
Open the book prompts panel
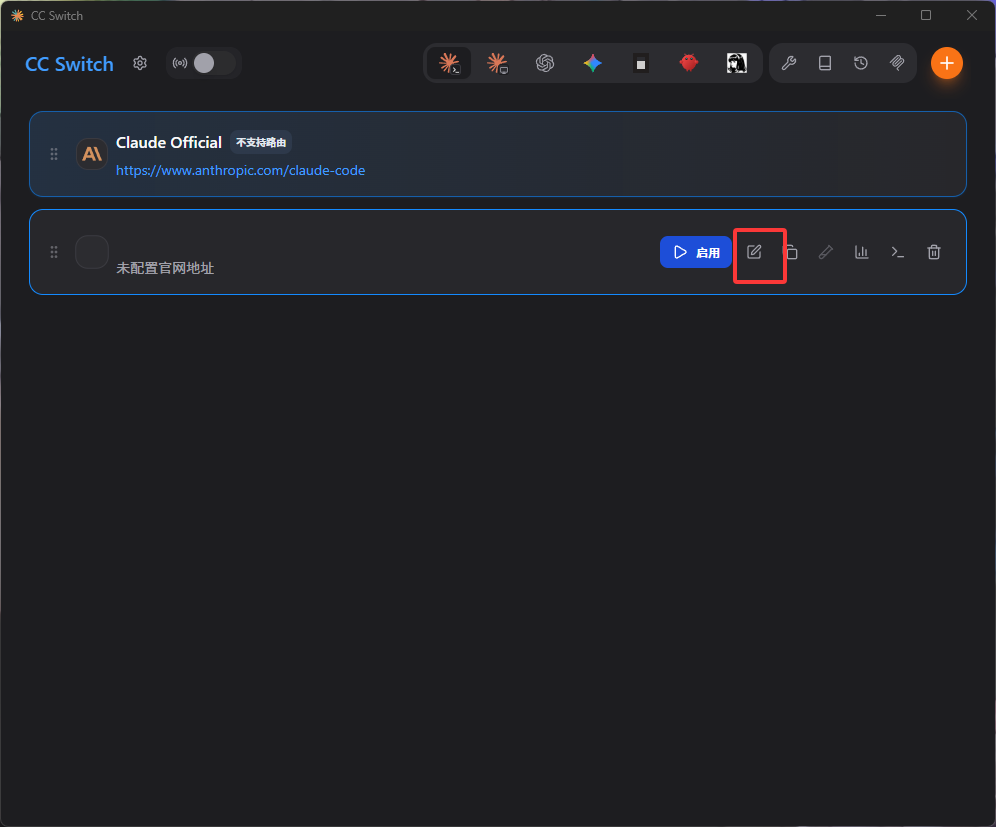(x=825, y=63)
